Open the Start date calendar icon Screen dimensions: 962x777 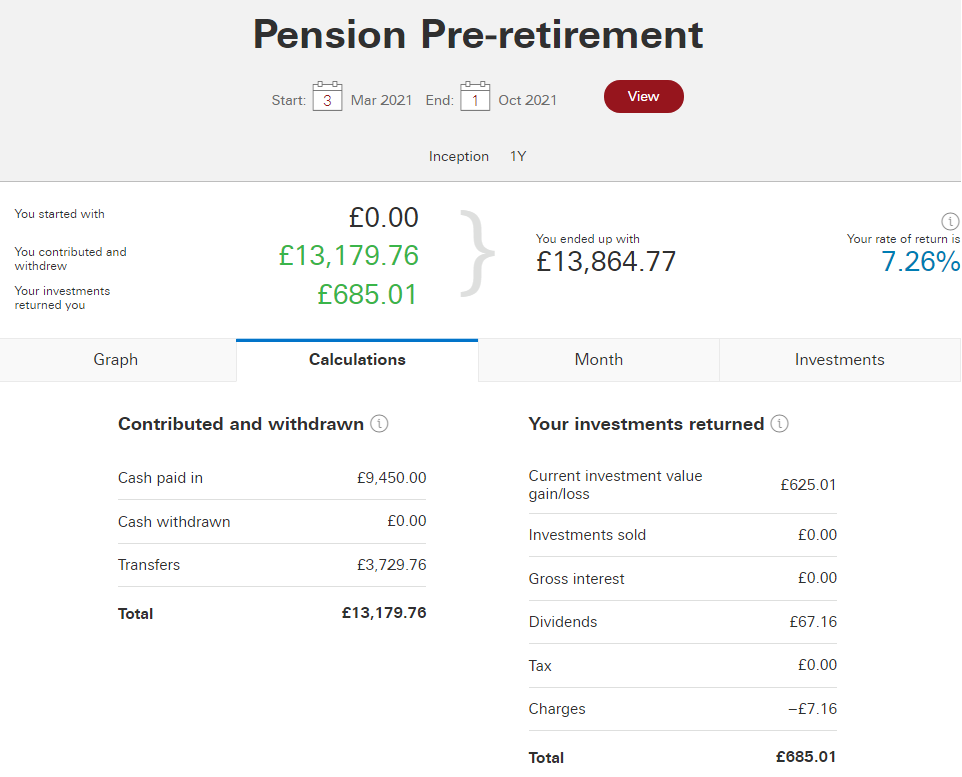point(327,96)
